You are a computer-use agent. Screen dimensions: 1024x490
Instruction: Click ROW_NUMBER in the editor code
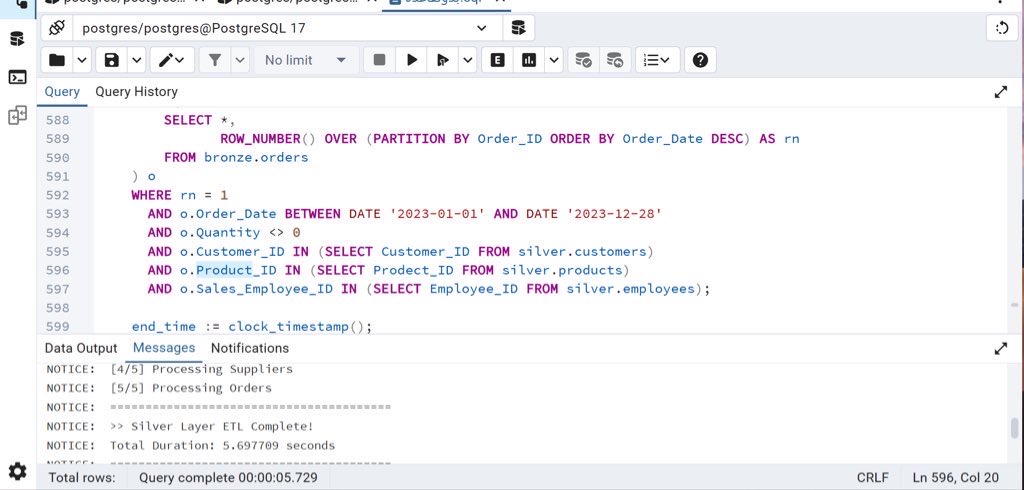pos(260,139)
